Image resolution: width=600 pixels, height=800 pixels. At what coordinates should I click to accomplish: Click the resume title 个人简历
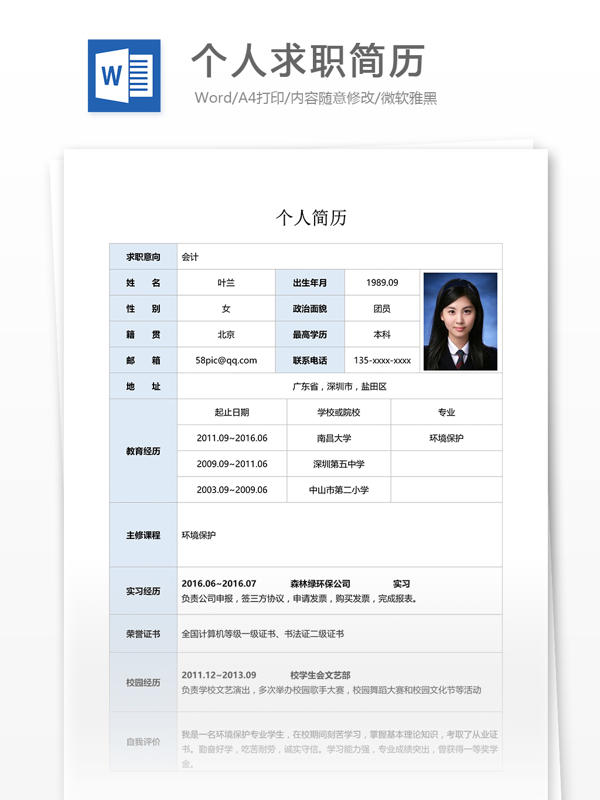311,218
